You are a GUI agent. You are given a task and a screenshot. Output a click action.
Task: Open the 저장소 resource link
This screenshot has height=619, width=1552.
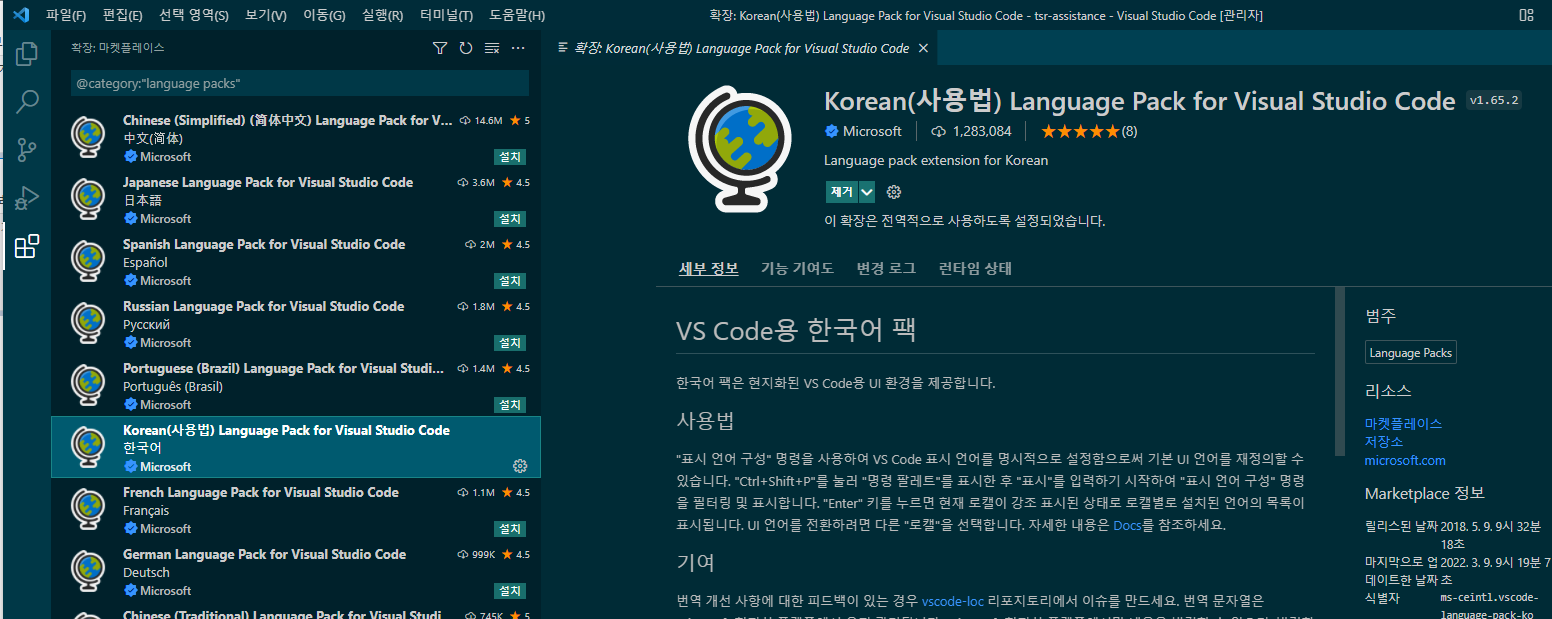coord(1384,442)
